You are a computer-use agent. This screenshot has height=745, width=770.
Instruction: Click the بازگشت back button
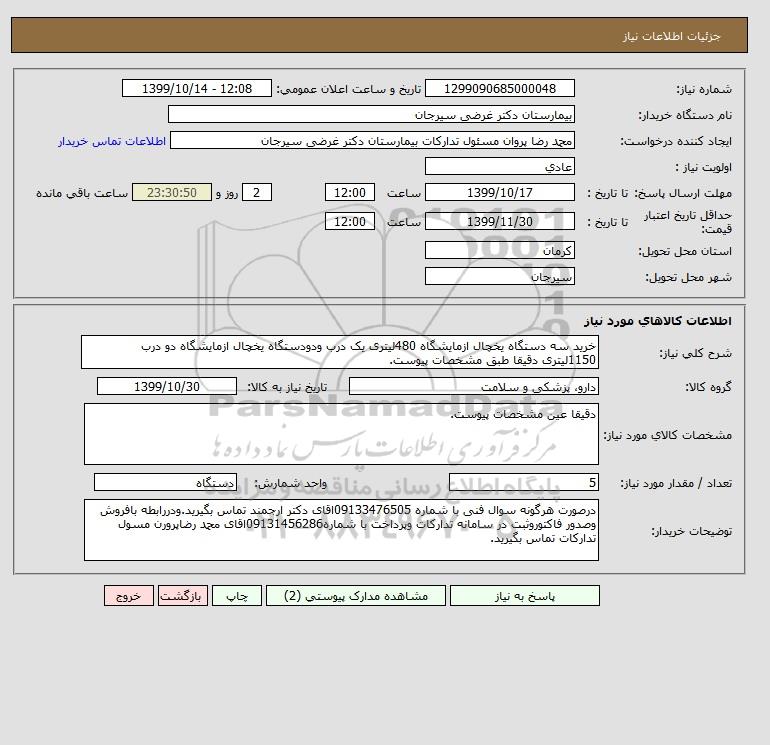tap(183, 596)
